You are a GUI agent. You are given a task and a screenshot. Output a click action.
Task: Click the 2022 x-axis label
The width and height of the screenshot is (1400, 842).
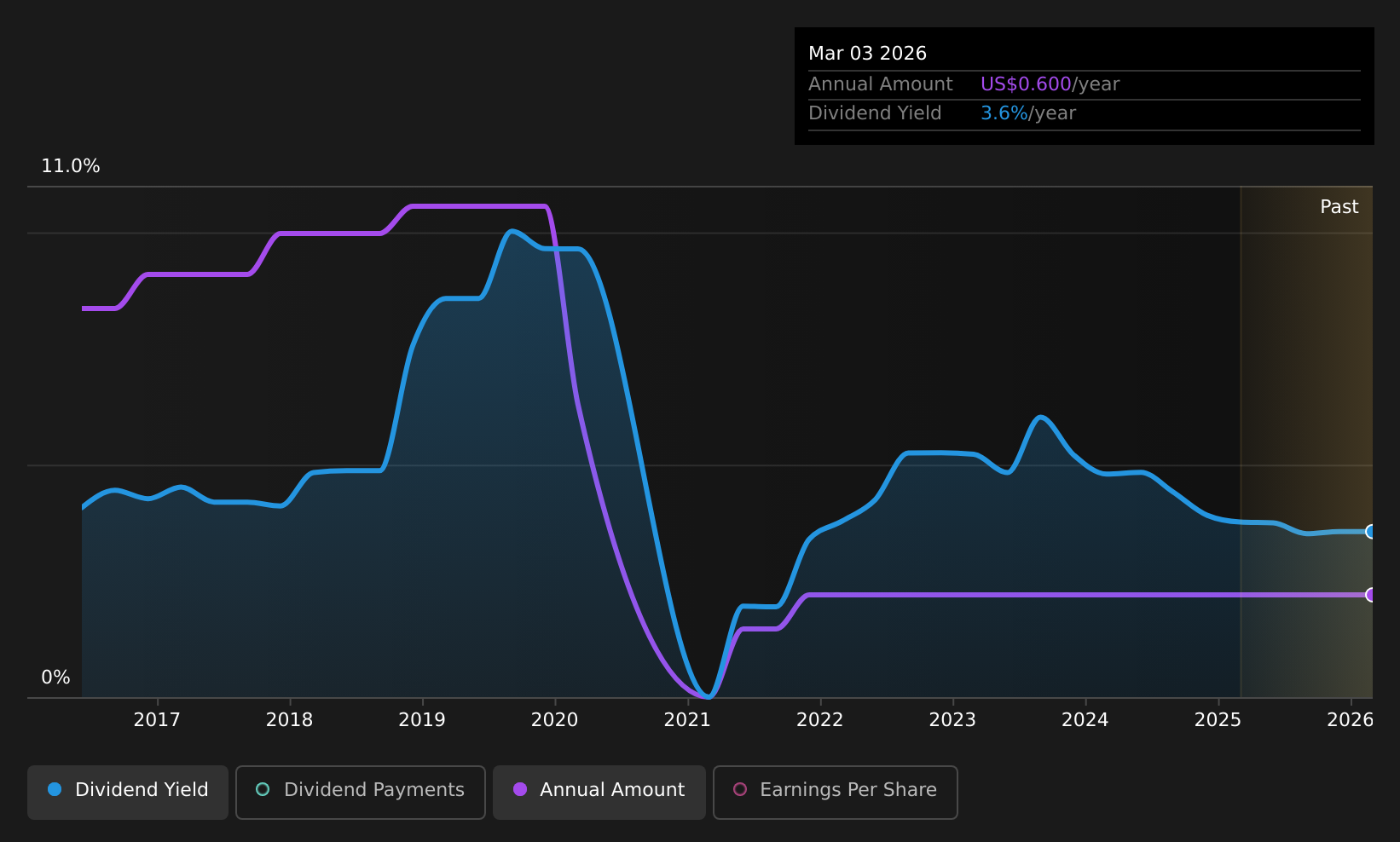pos(820,720)
